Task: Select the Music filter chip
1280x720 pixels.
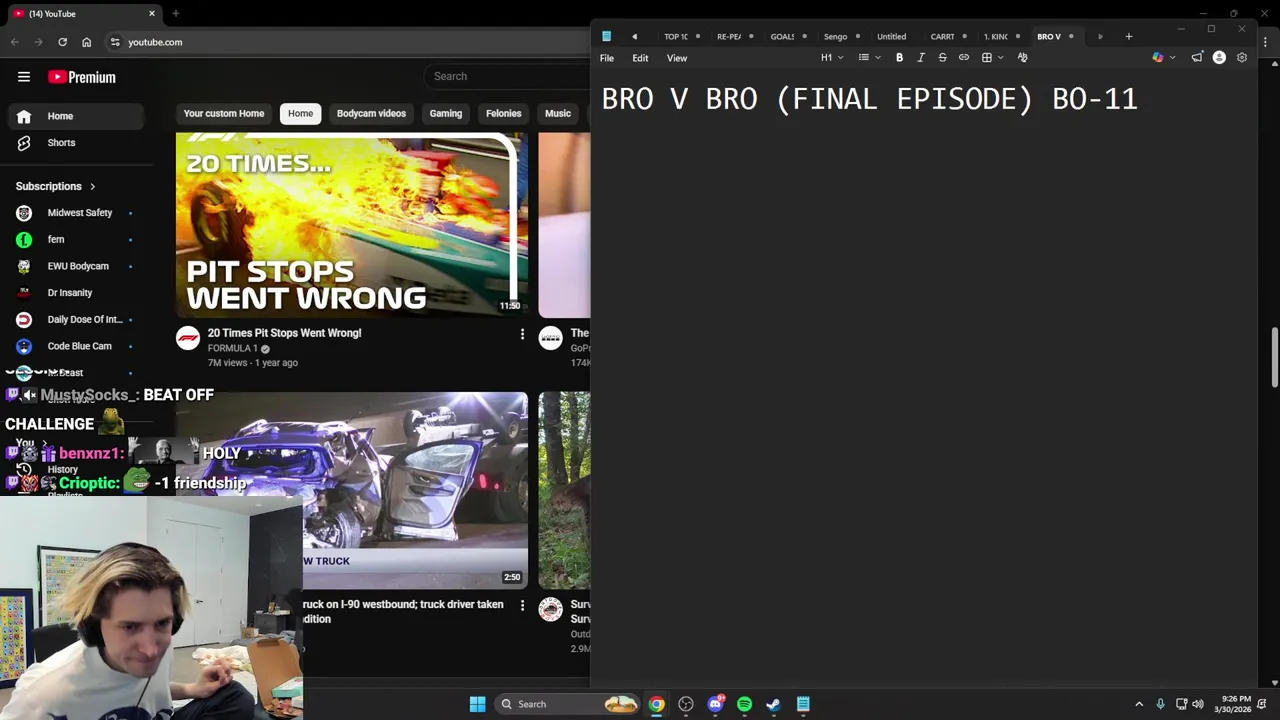Action: pyautogui.click(x=558, y=114)
